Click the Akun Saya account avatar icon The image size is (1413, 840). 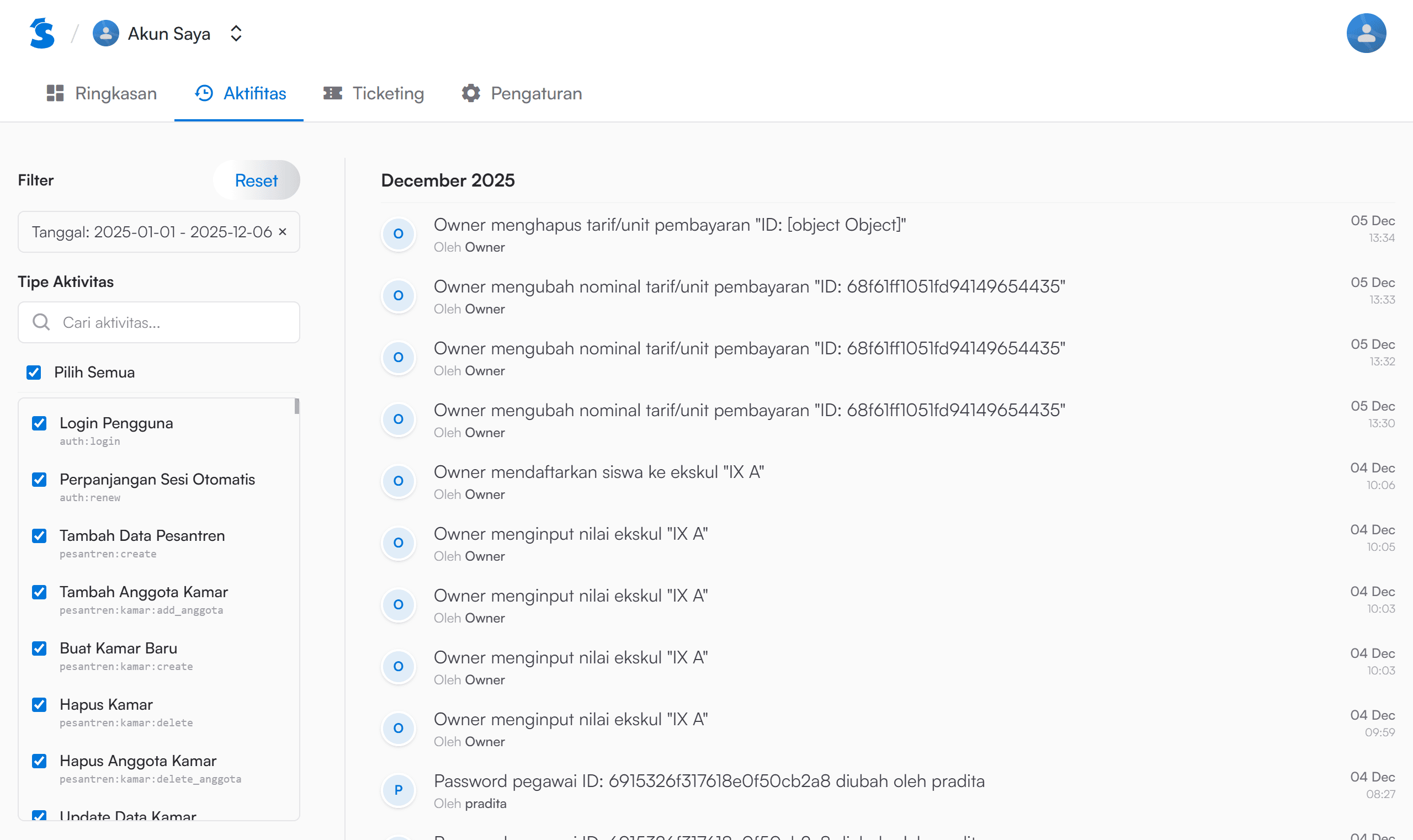tap(106, 34)
